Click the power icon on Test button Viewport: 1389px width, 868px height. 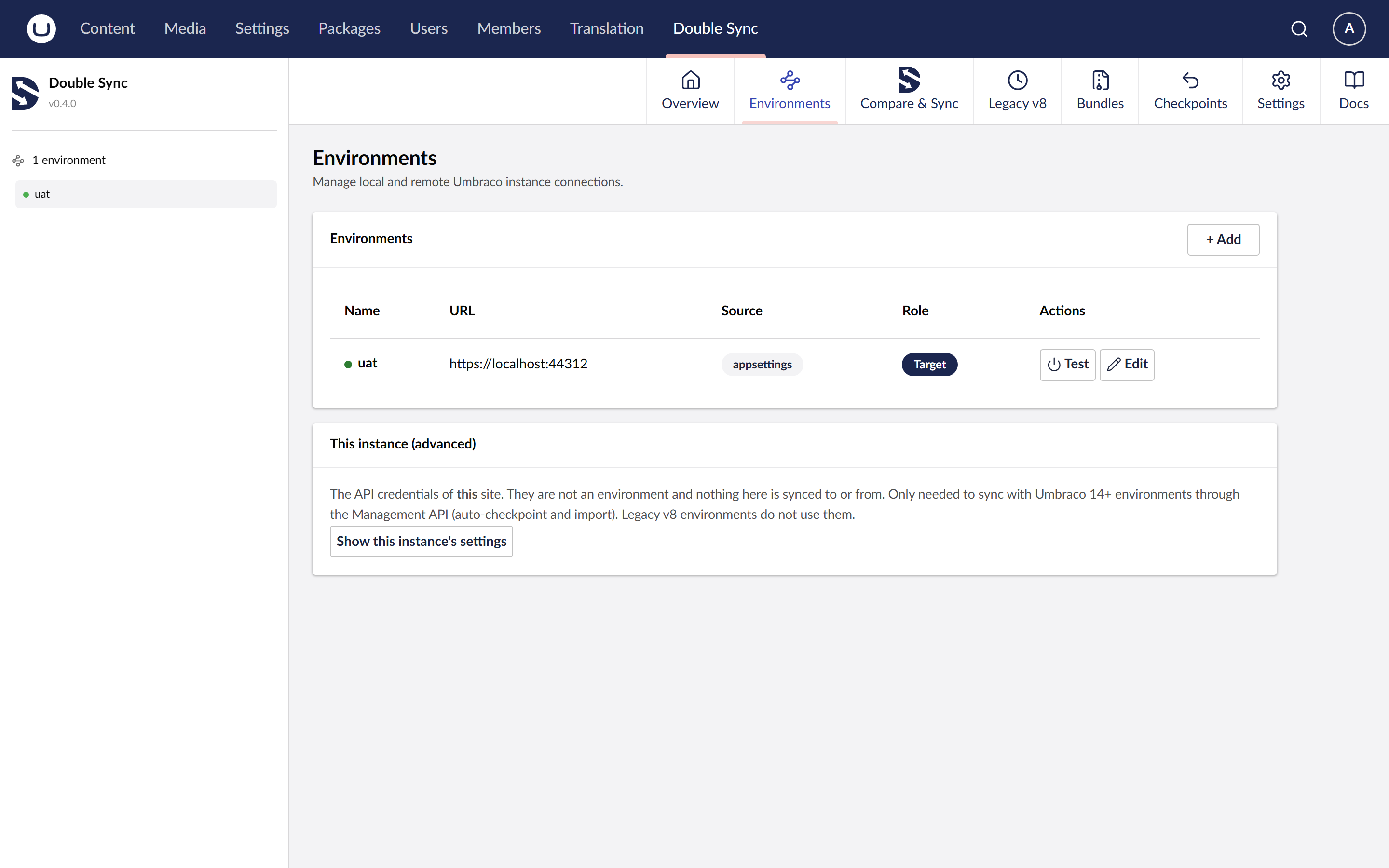(1054, 365)
